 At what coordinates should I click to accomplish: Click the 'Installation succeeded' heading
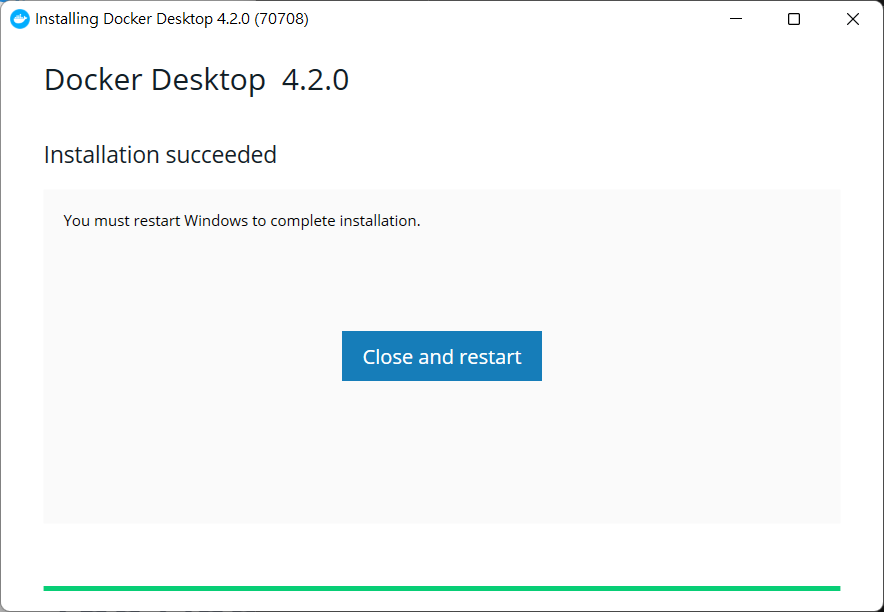tap(160, 155)
